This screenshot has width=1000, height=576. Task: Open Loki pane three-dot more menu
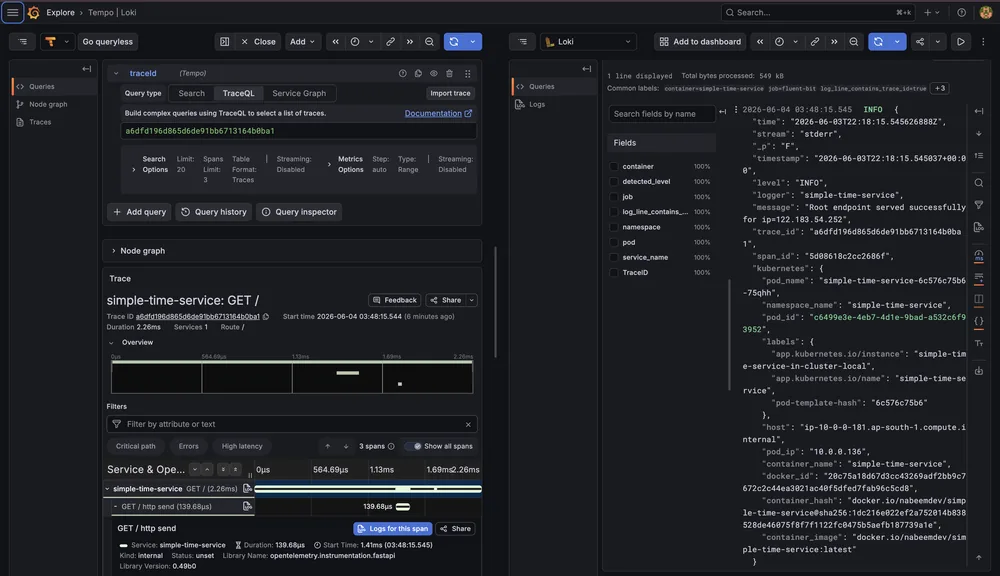[983, 41]
